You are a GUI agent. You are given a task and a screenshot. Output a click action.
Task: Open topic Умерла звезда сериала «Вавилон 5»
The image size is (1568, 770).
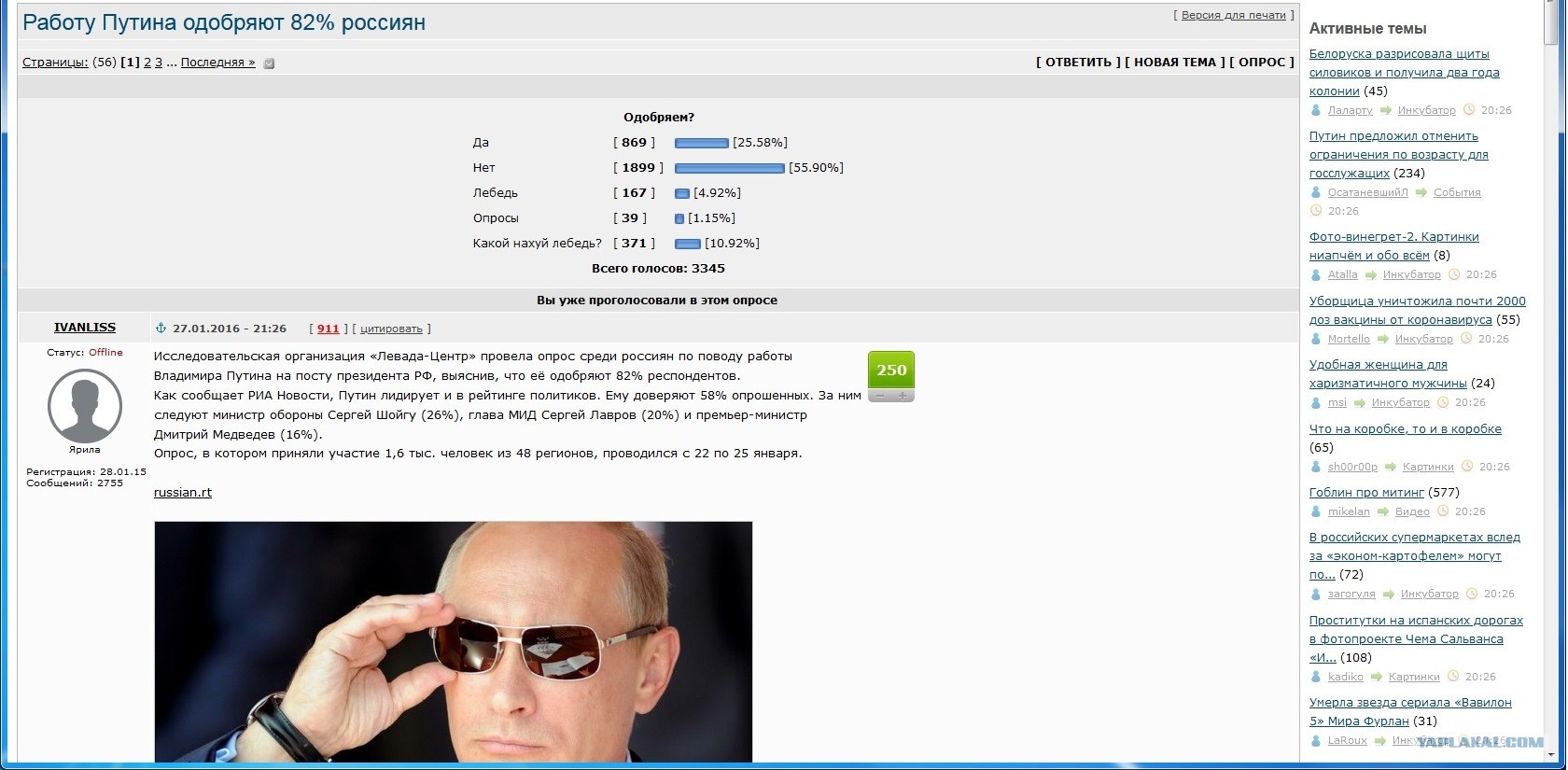coord(1410,712)
